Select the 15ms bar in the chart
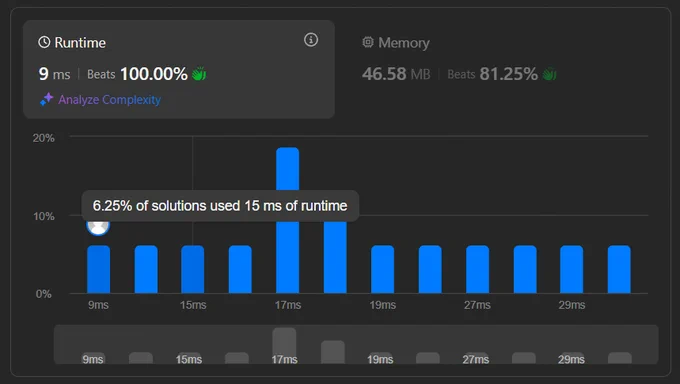680x384 pixels. click(193, 269)
